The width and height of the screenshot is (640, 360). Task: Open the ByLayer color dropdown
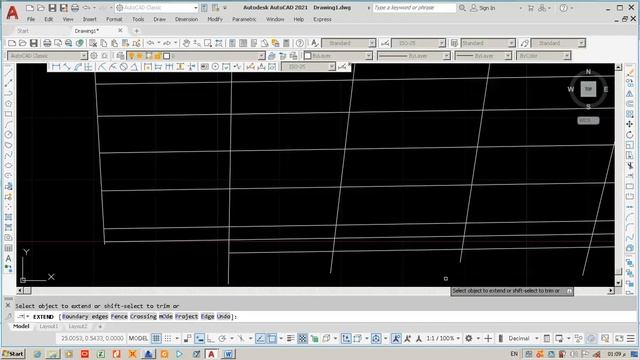tap(369, 56)
